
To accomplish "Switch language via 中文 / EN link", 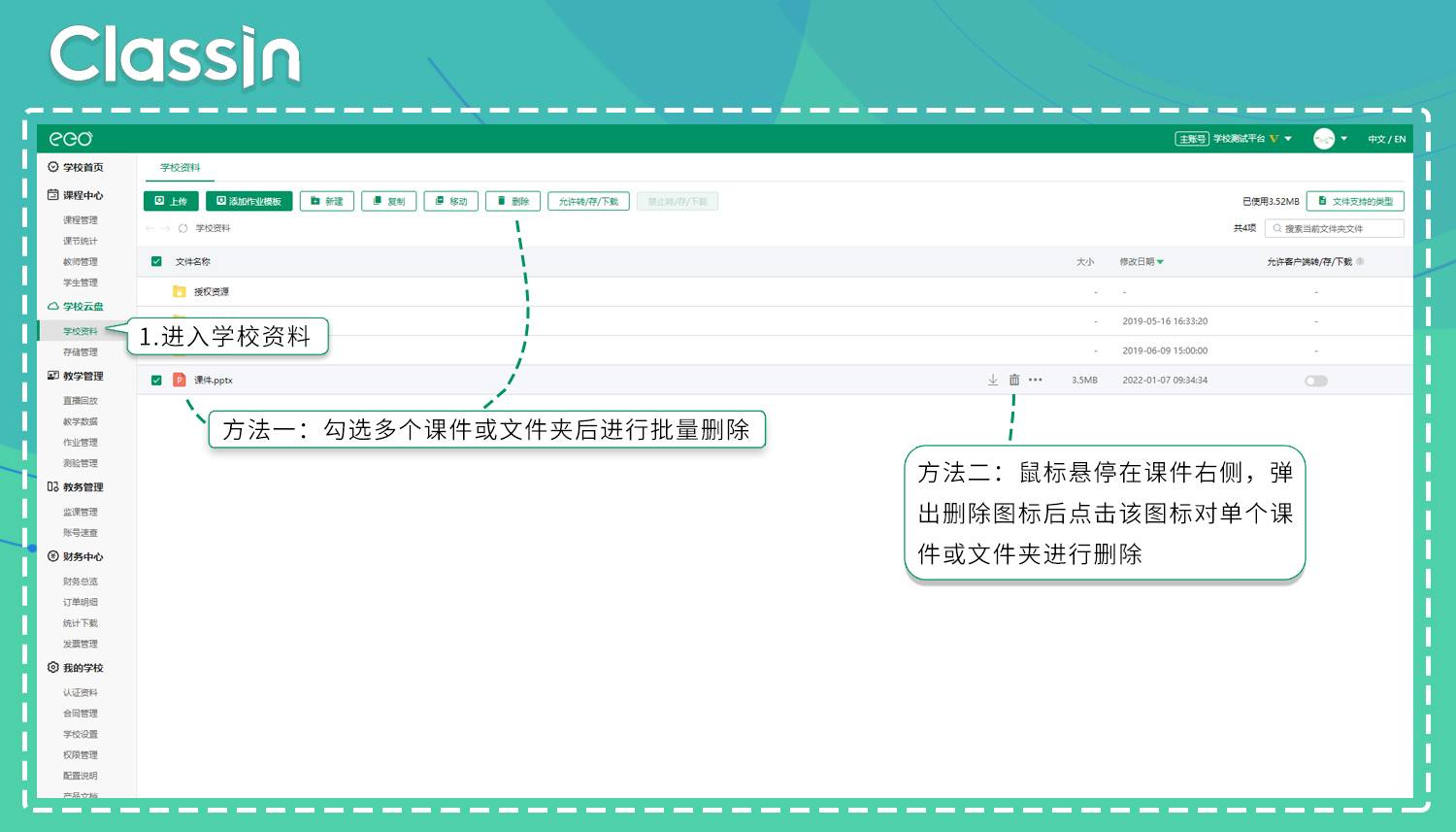I will coord(1387,139).
